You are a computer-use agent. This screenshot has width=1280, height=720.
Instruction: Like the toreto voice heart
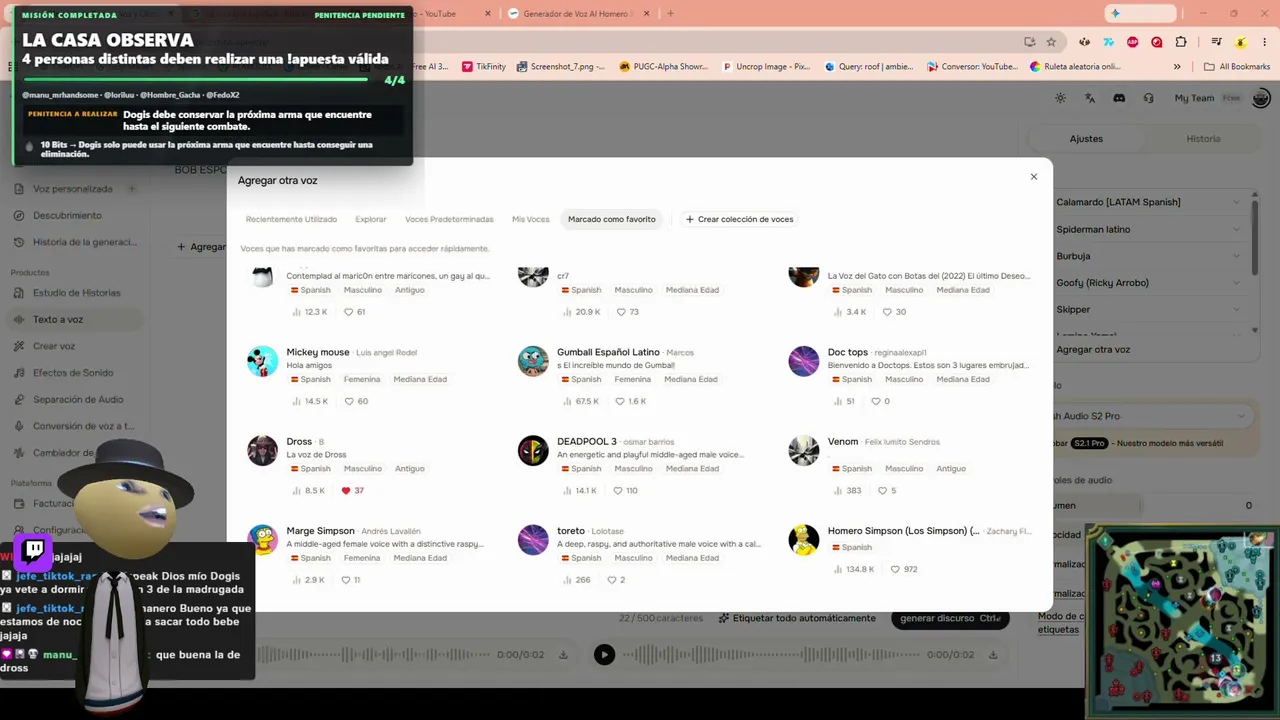[x=611, y=580]
